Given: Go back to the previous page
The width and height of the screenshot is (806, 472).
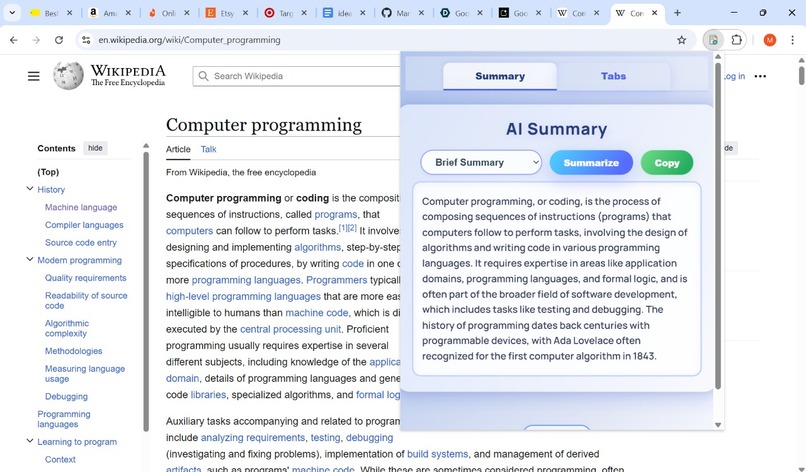Looking at the screenshot, I should [x=14, y=40].
